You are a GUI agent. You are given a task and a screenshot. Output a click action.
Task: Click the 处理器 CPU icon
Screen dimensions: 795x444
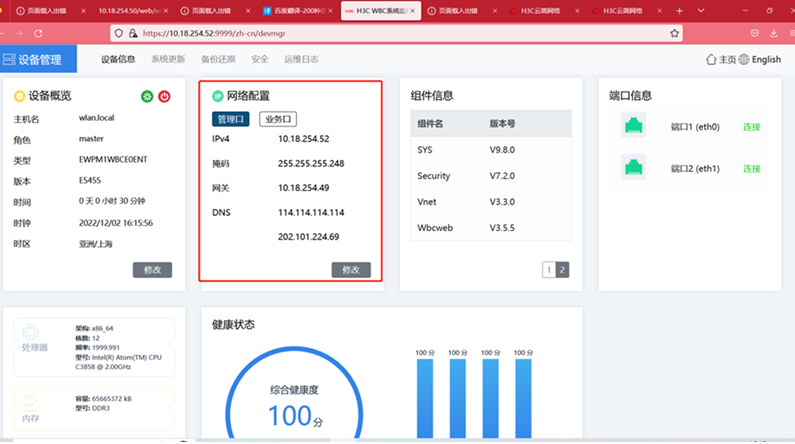(30, 332)
